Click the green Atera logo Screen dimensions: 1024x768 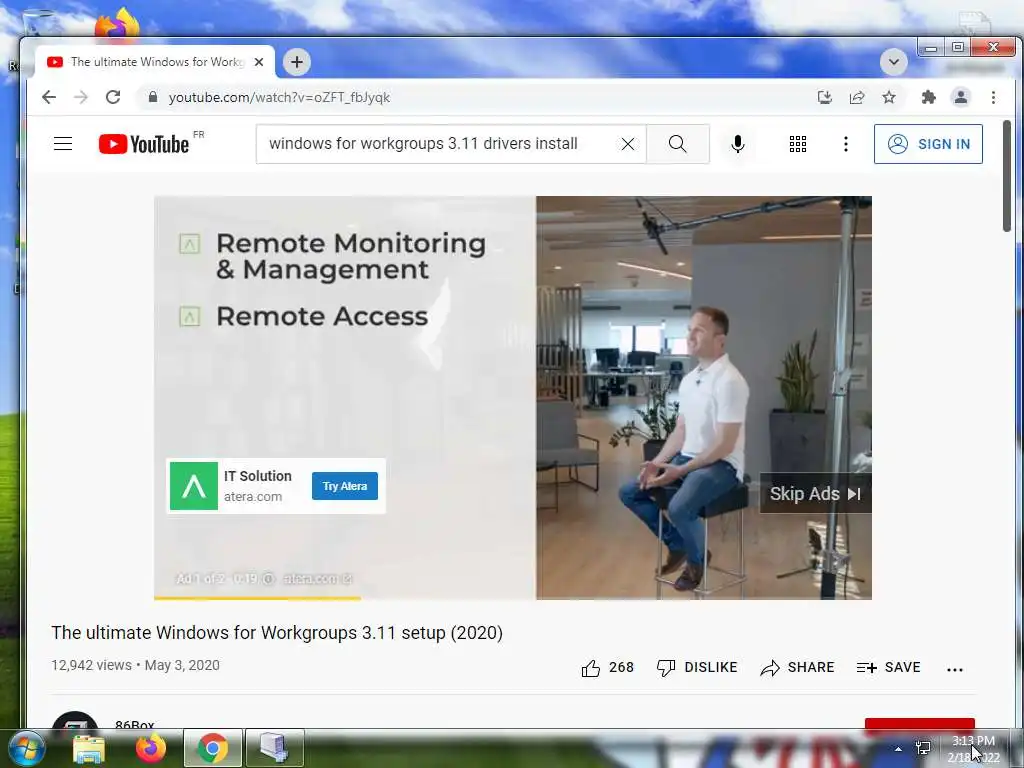(x=194, y=486)
